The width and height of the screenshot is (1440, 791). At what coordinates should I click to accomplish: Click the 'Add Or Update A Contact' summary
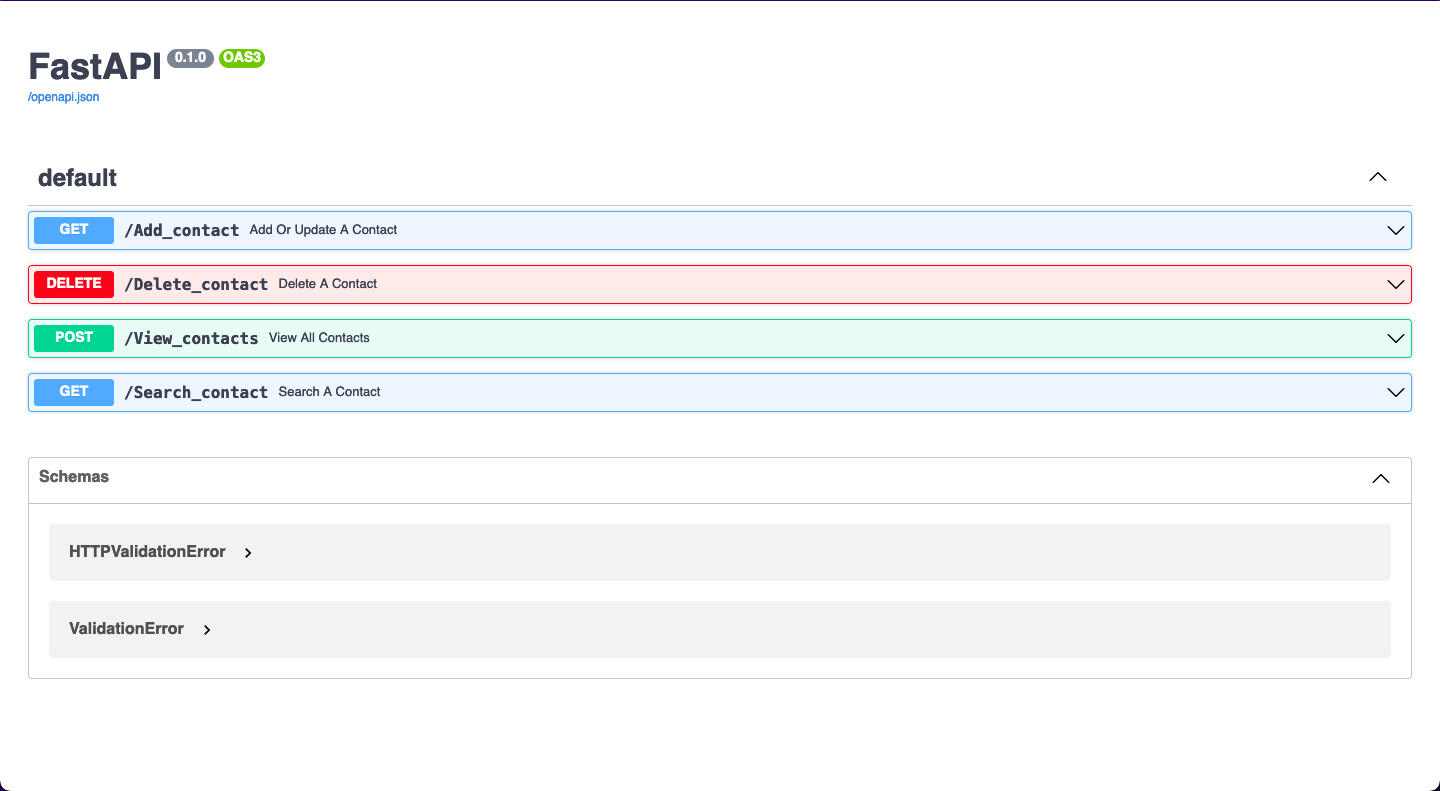(323, 230)
